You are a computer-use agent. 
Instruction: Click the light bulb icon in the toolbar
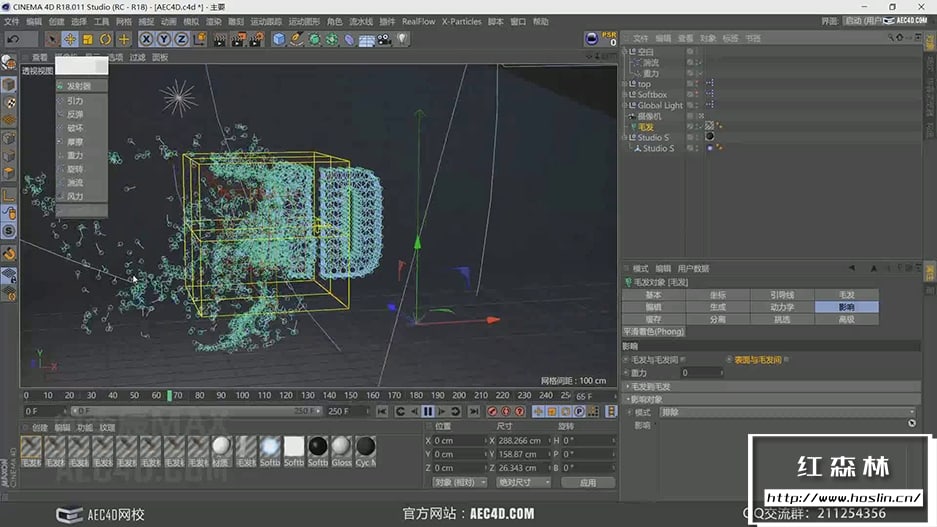[402, 39]
